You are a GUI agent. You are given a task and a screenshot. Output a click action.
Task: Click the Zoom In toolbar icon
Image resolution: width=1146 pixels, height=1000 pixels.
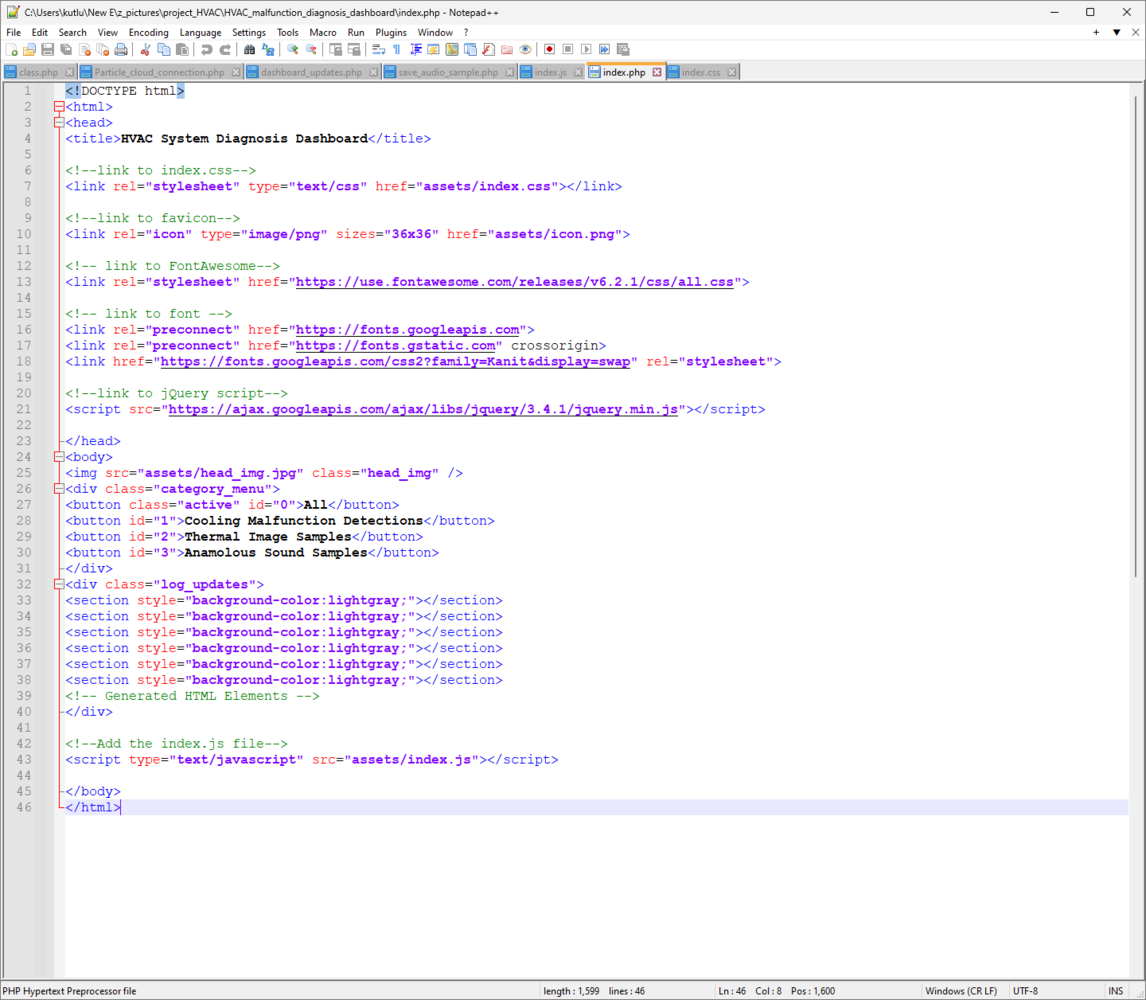[293, 49]
